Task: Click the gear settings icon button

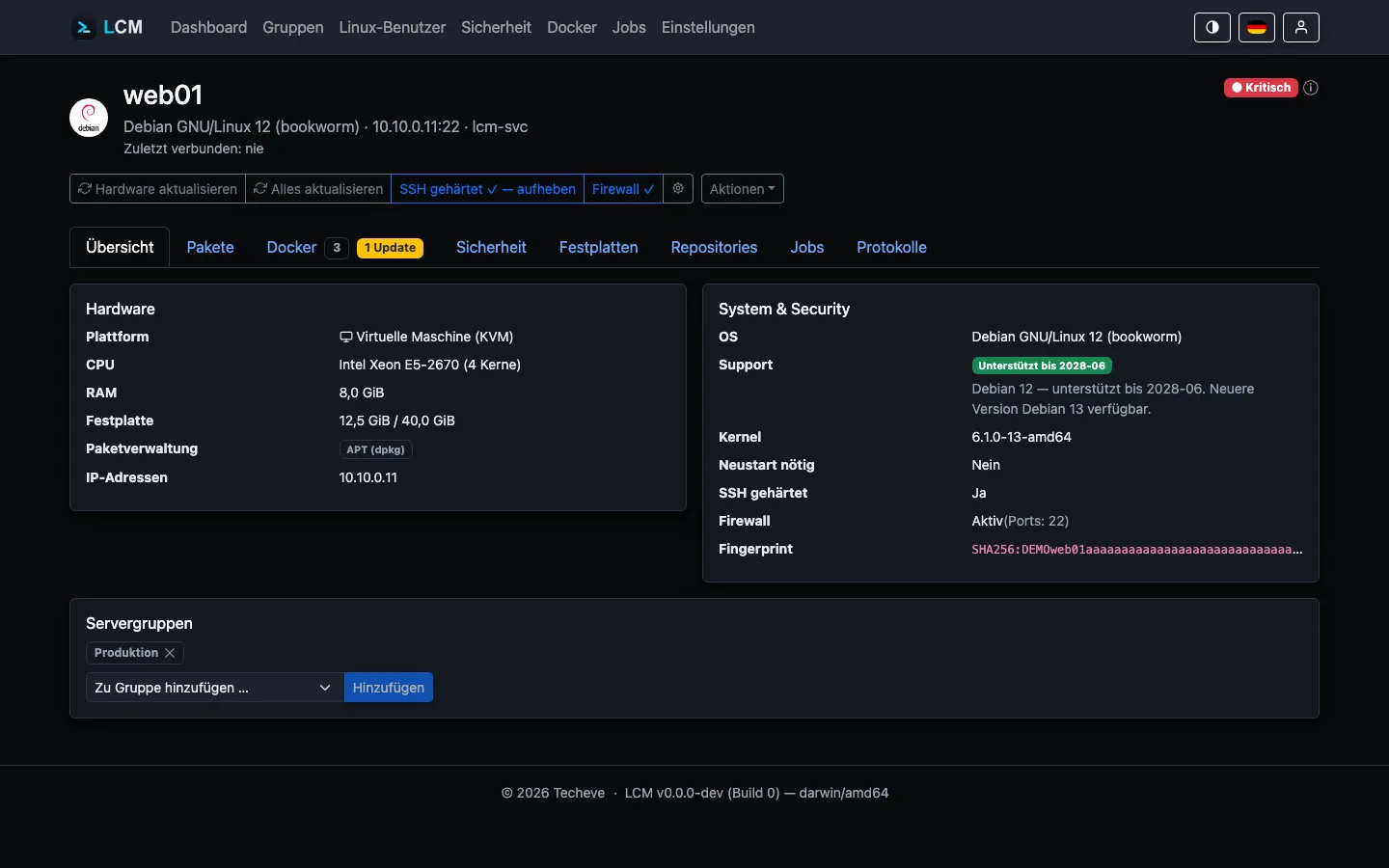Action: [678, 189]
